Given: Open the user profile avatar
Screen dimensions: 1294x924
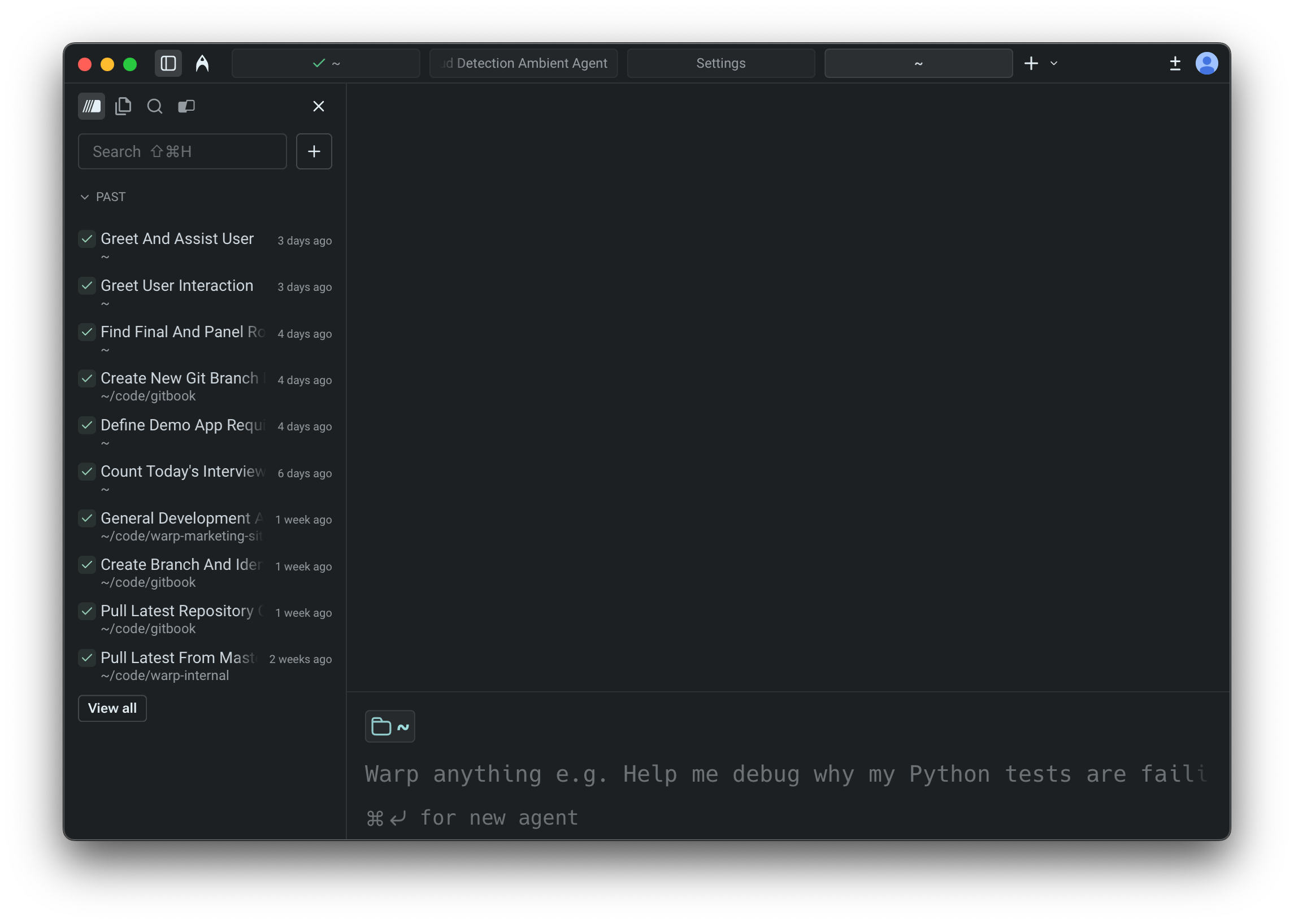Looking at the screenshot, I should click(x=1206, y=63).
